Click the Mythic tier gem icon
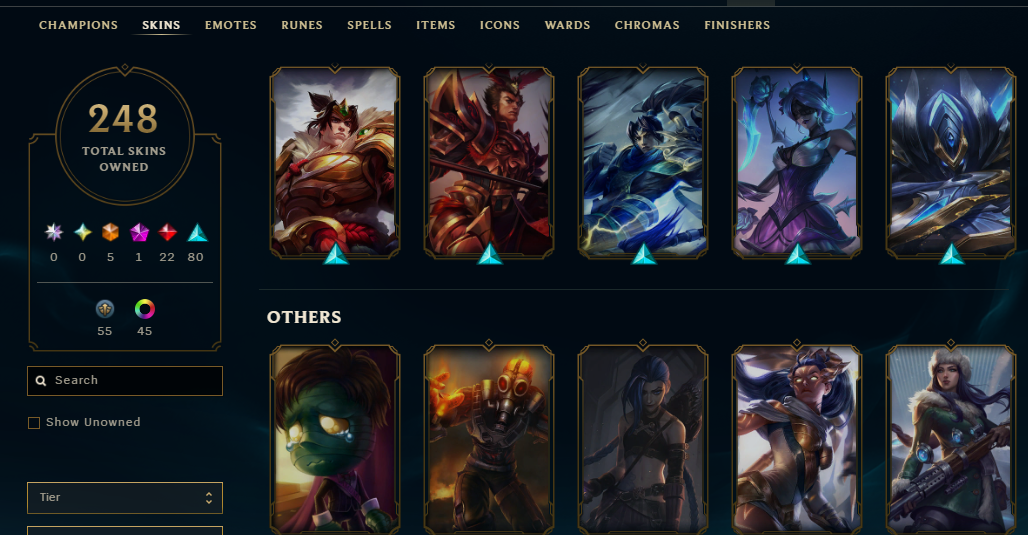 tap(83, 232)
